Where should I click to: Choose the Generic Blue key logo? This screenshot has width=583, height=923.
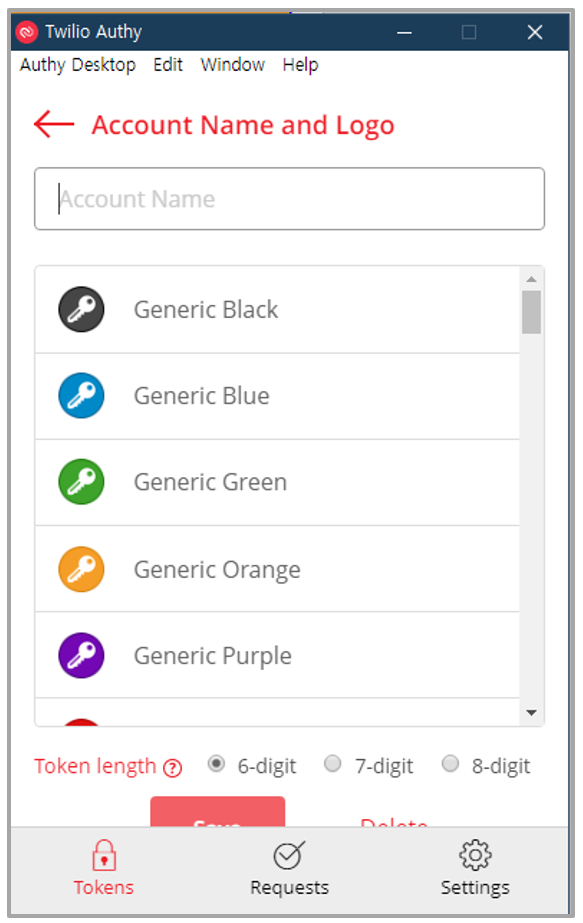81,396
